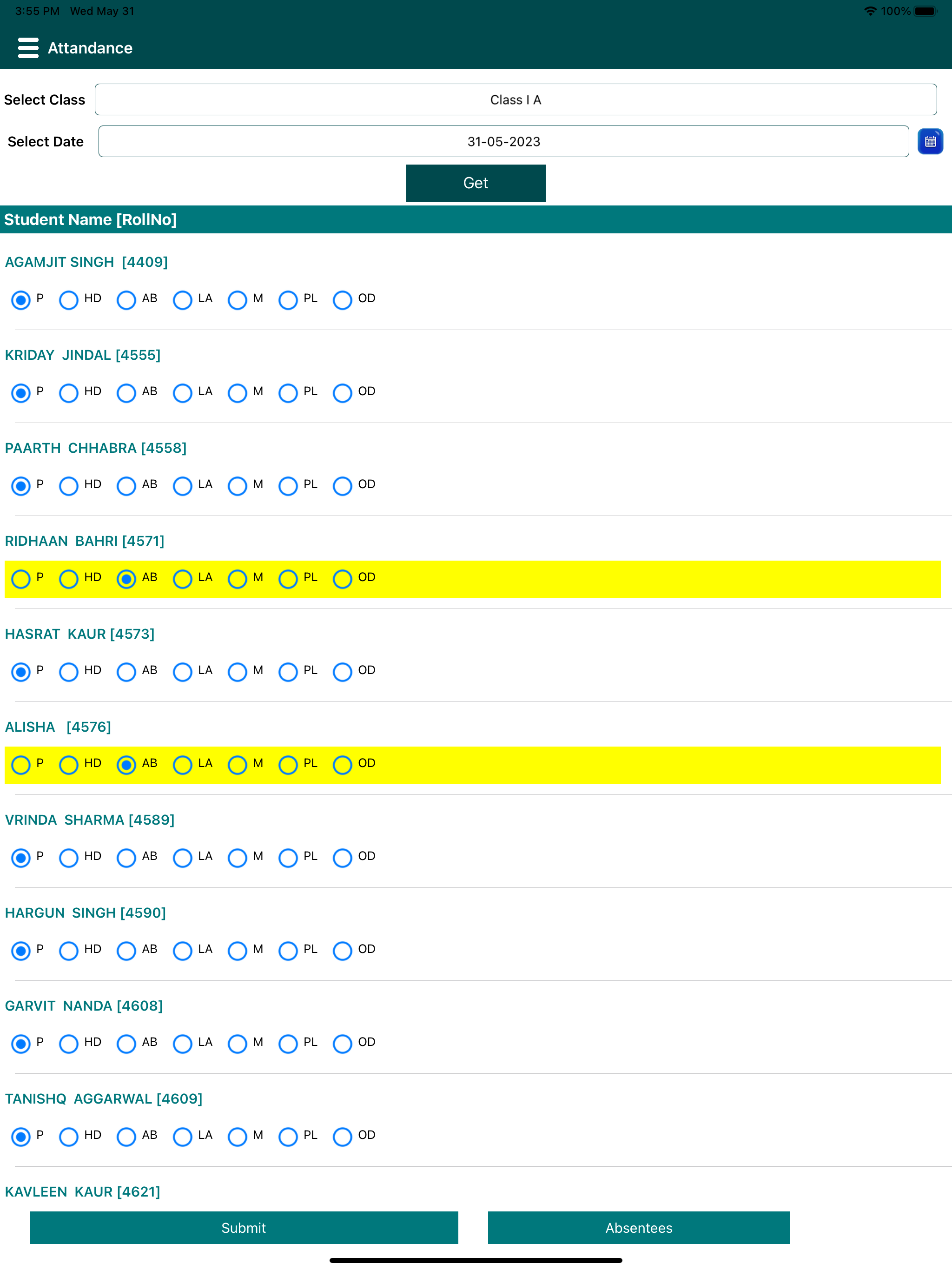Choose PL for Vrinda Sharma [4589]
952x1270 pixels.
pos(288,858)
